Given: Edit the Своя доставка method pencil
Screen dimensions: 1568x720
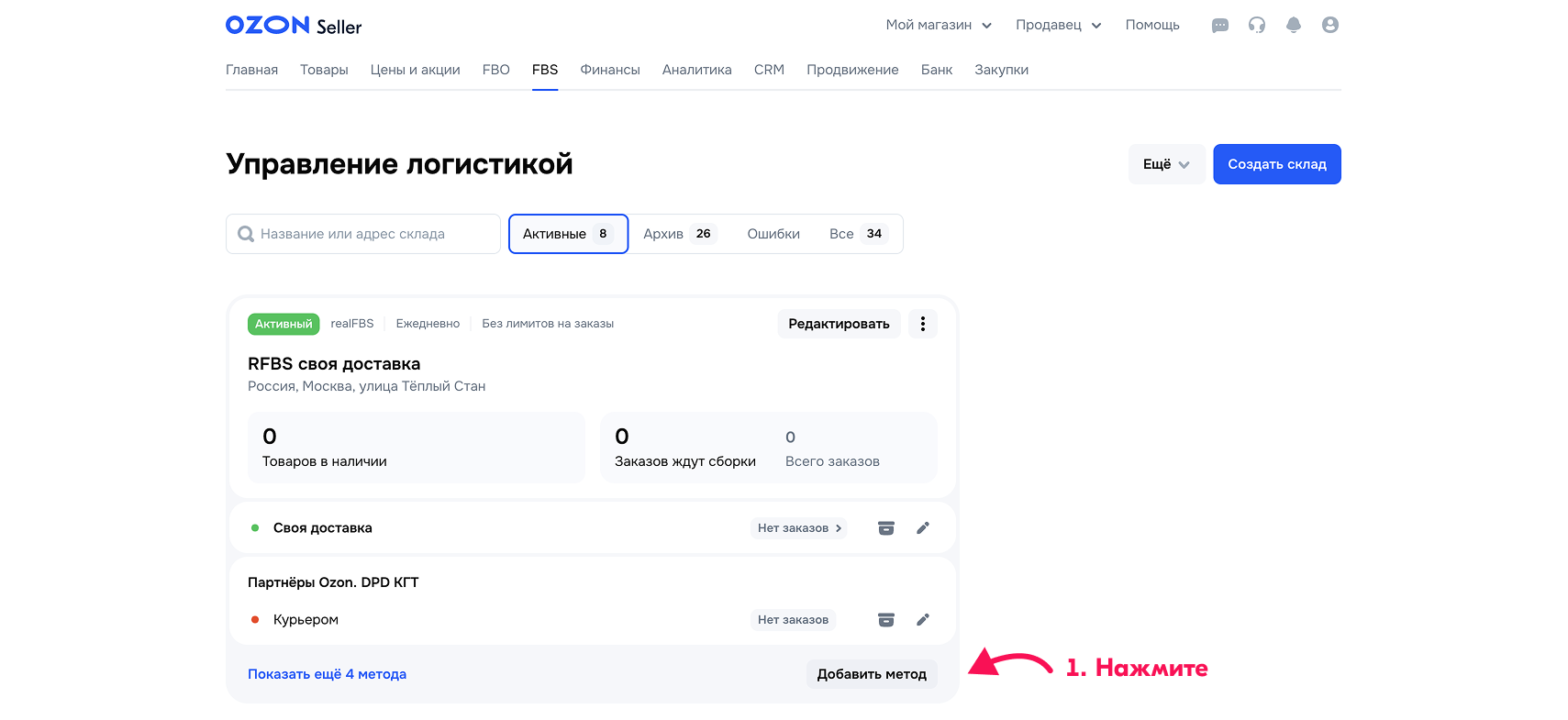Looking at the screenshot, I should tap(923, 528).
